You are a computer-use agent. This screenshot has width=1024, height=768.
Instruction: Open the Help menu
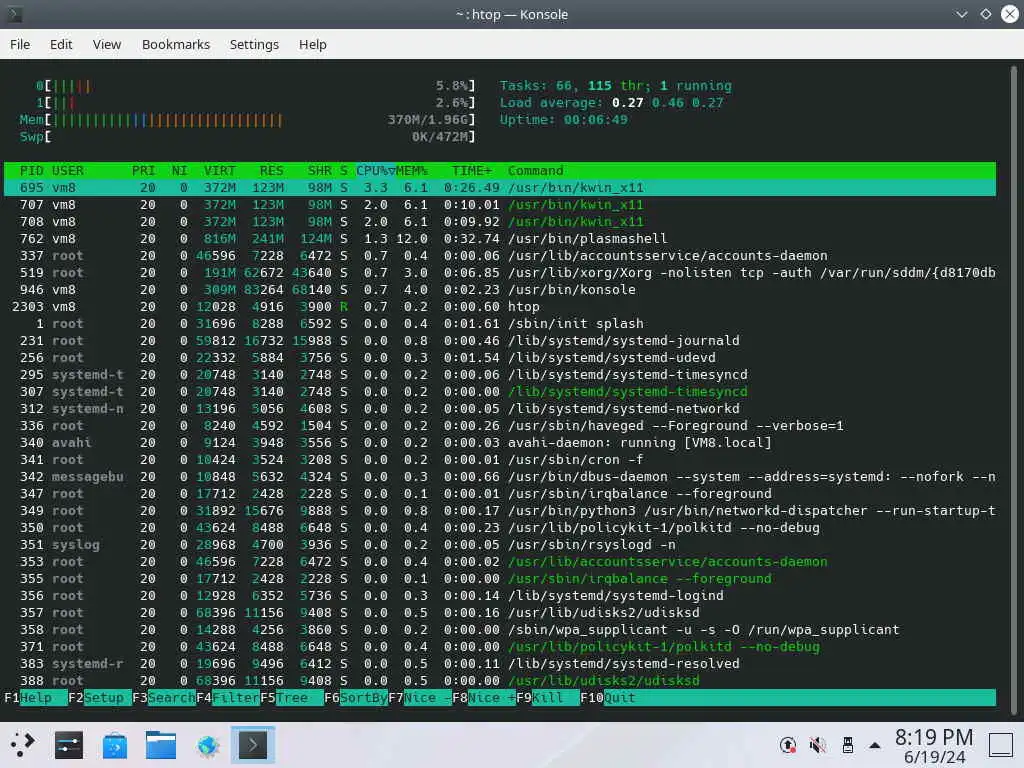pos(312,44)
